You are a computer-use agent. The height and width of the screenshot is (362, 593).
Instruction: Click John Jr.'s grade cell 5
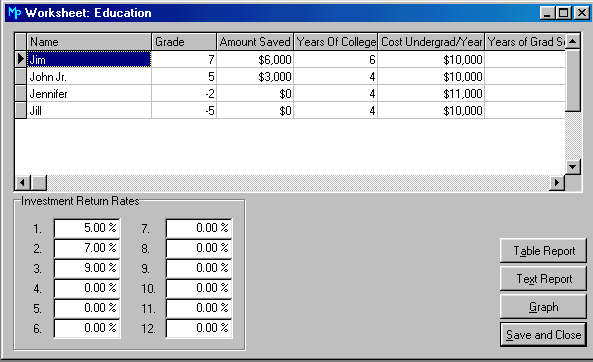pyautogui.click(x=184, y=76)
